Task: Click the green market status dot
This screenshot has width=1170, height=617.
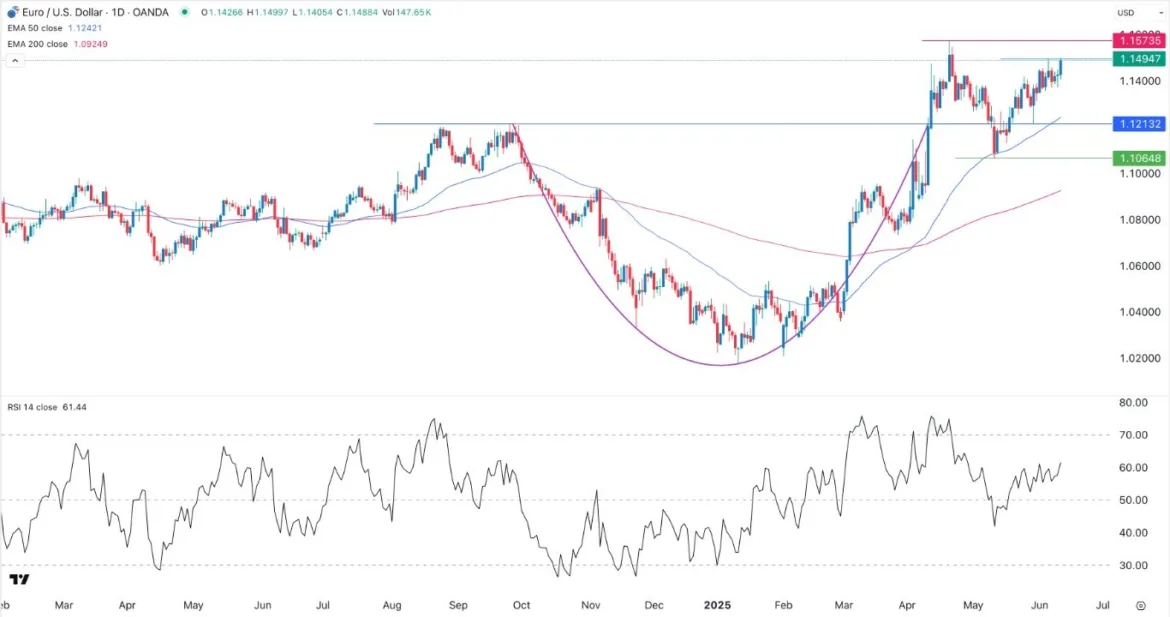Action: tap(184, 12)
